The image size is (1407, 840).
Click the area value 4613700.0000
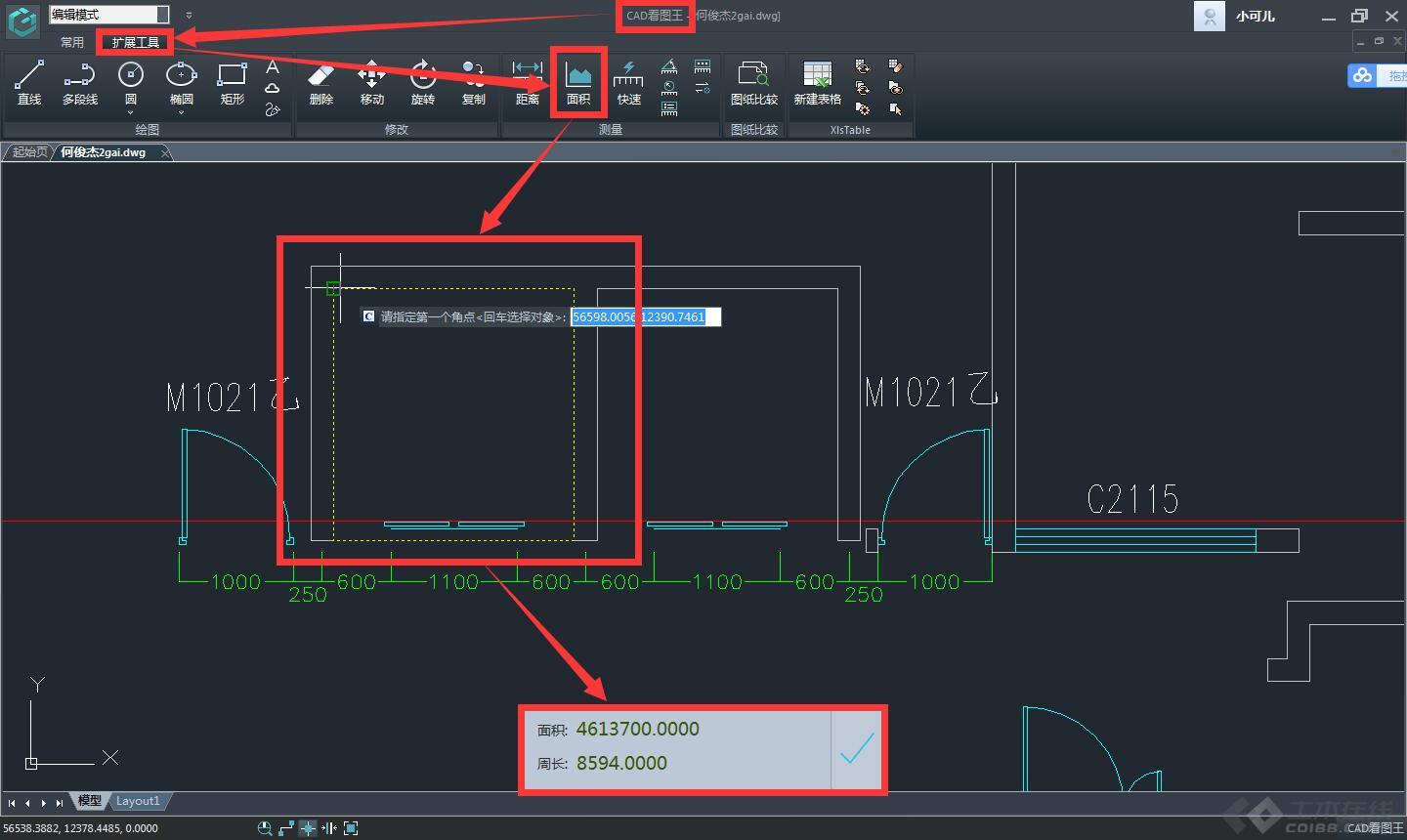(637, 729)
